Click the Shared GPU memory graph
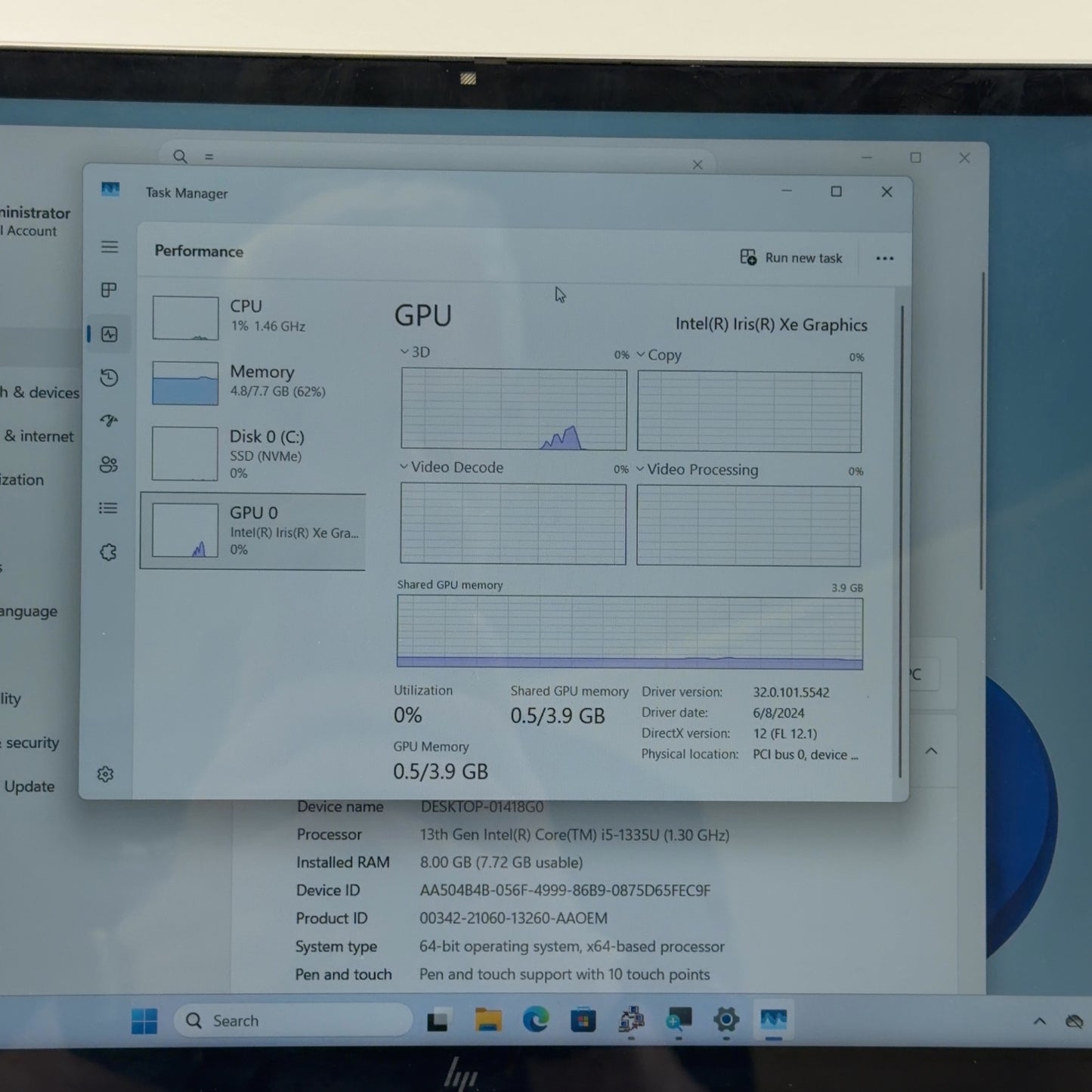 pos(630,633)
